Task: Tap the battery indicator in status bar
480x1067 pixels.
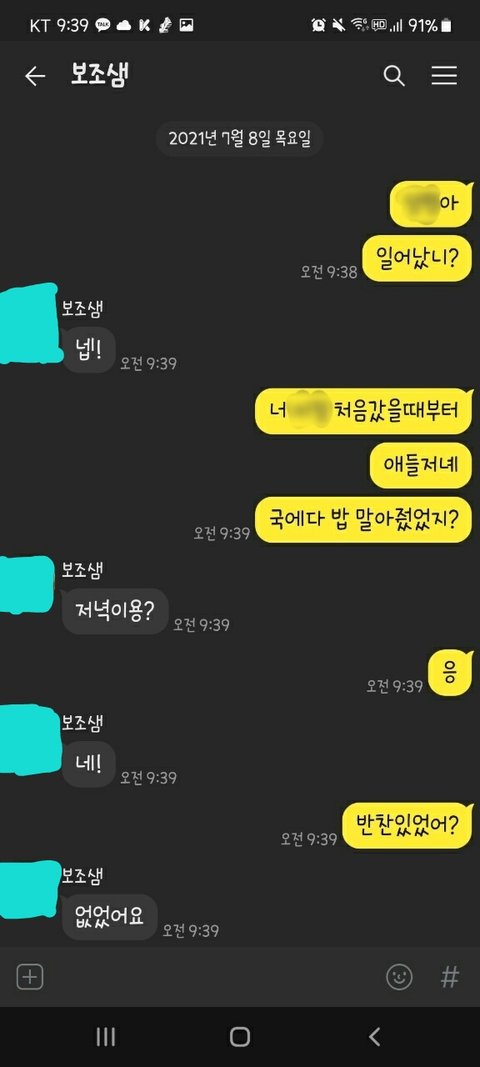Action: [446, 26]
